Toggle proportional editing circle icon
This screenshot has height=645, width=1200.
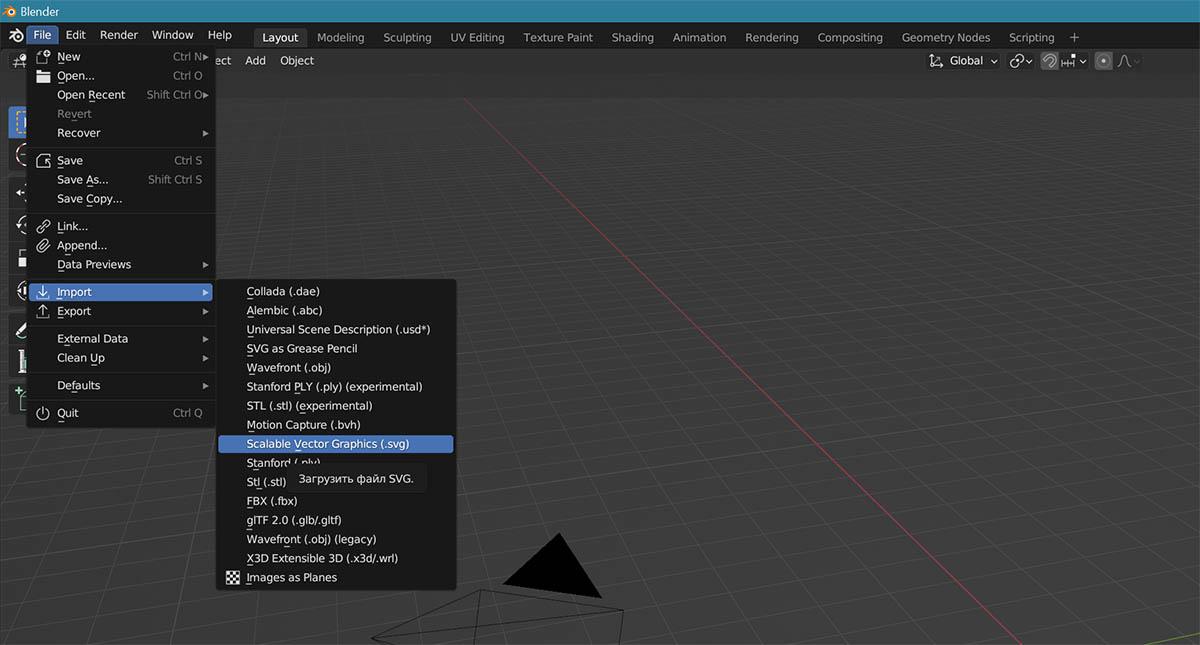1103,61
